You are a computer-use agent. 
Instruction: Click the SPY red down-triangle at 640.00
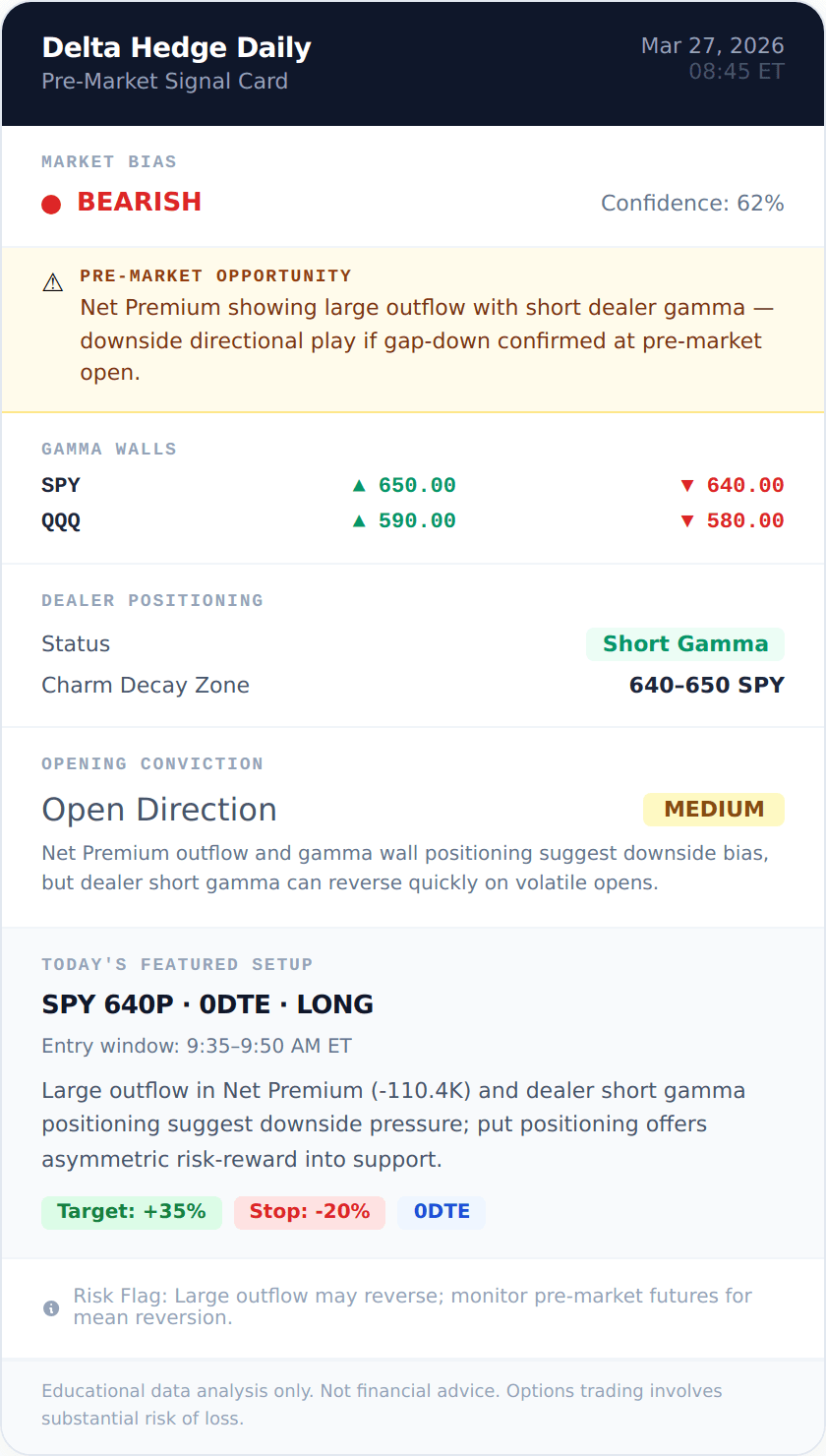click(687, 485)
